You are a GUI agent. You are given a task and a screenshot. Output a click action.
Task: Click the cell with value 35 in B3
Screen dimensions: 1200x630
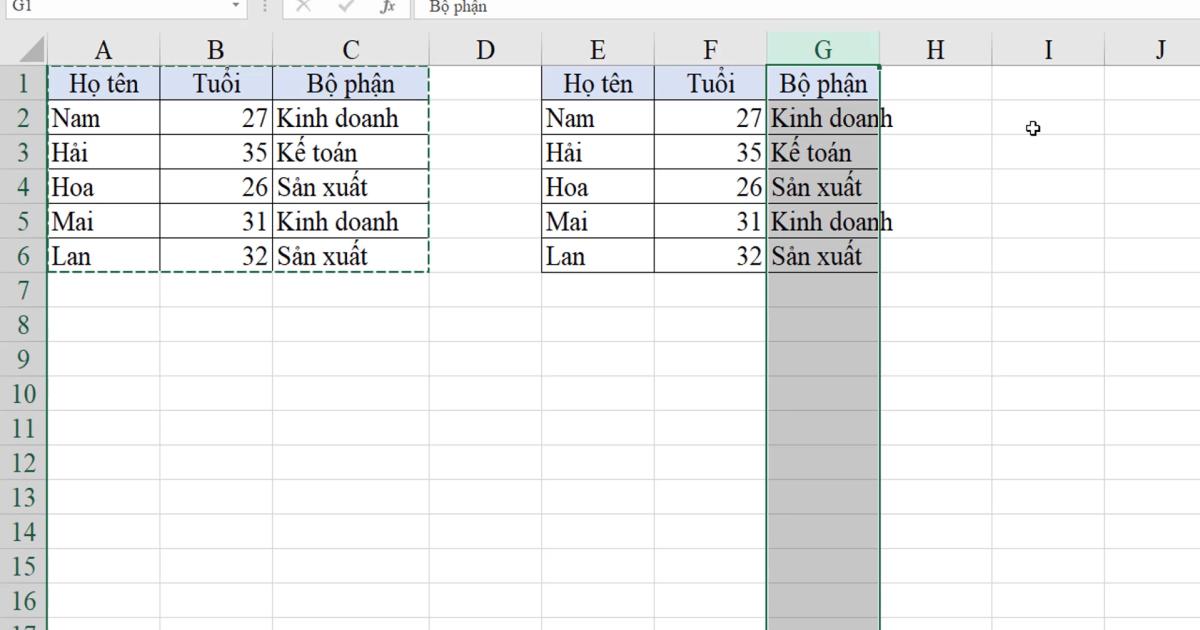point(216,152)
